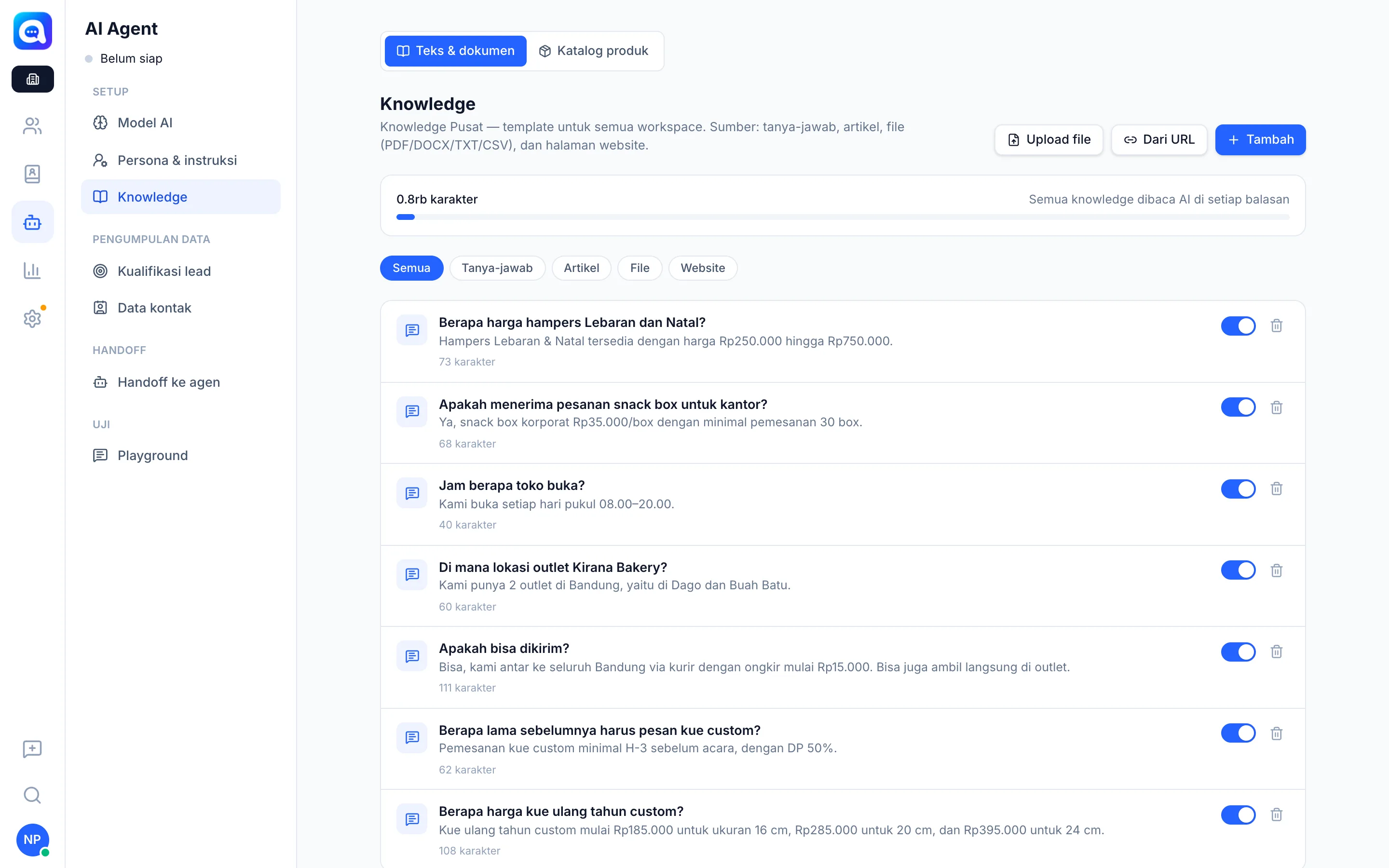The width and height of the screenshot is (1389, 868).
Task: Toggle the lokasi outlet Kirana Bakery entry
Action: [x=1238, y=570]
